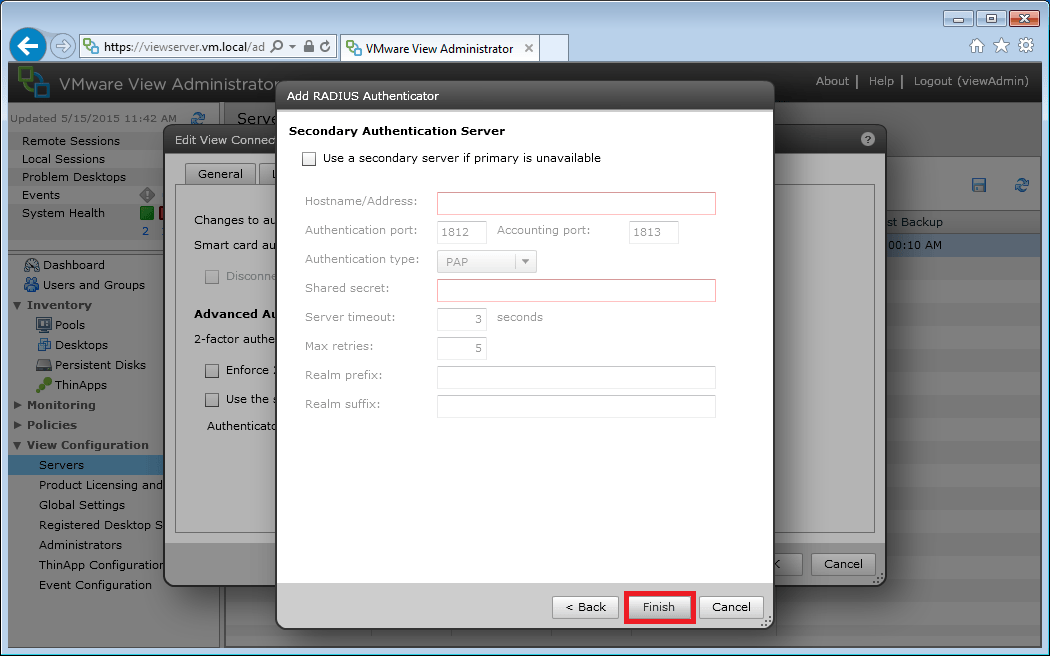Click the save (floppy disk) icon
1050x656 pixels.
tap(978, 185)
